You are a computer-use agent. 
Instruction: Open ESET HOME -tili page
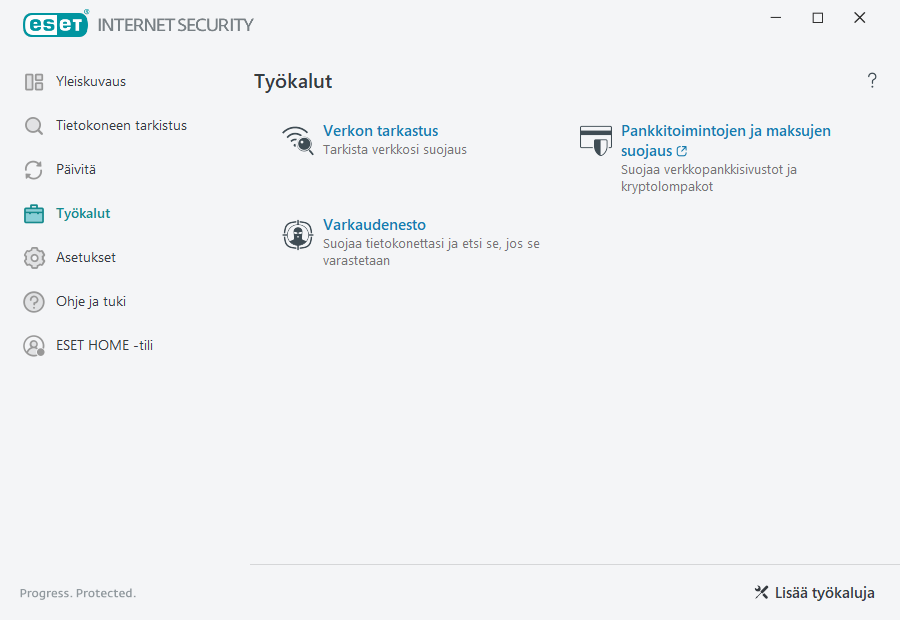coord(104,346)
